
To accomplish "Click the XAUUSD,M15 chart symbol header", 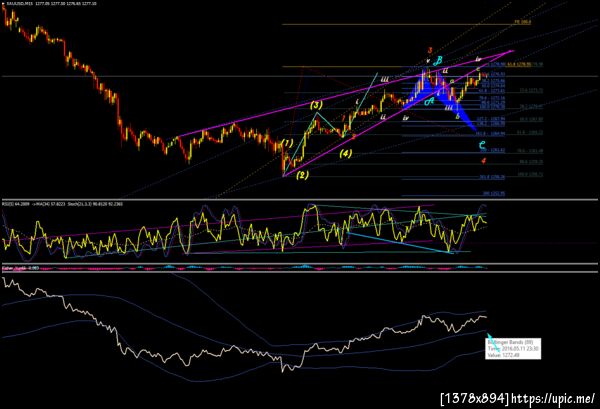I will tap(51, 3).
